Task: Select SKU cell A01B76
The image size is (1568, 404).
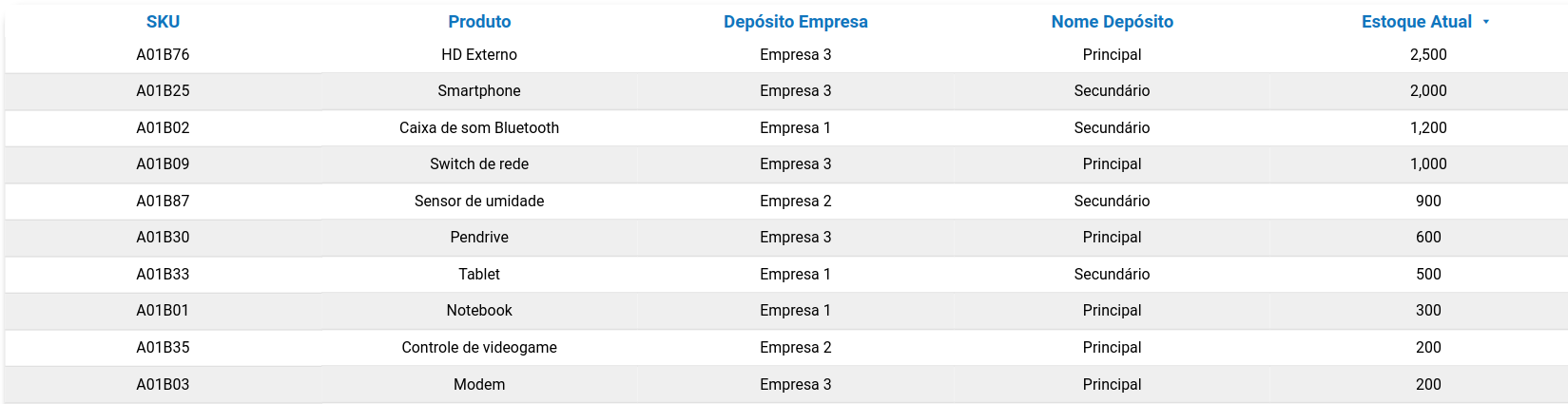Action: tap(163, 55)
